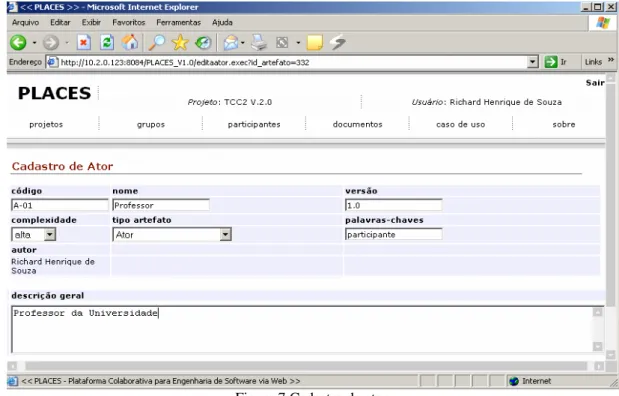619x396 pixels.
Task: Click the red Stop page icon
Action: 84,42
